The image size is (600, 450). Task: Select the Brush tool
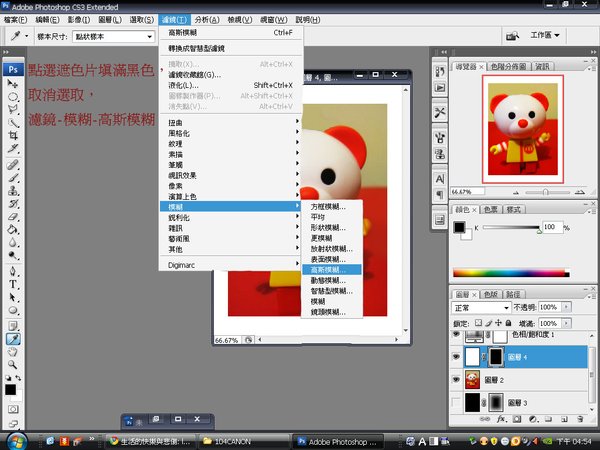13,178
